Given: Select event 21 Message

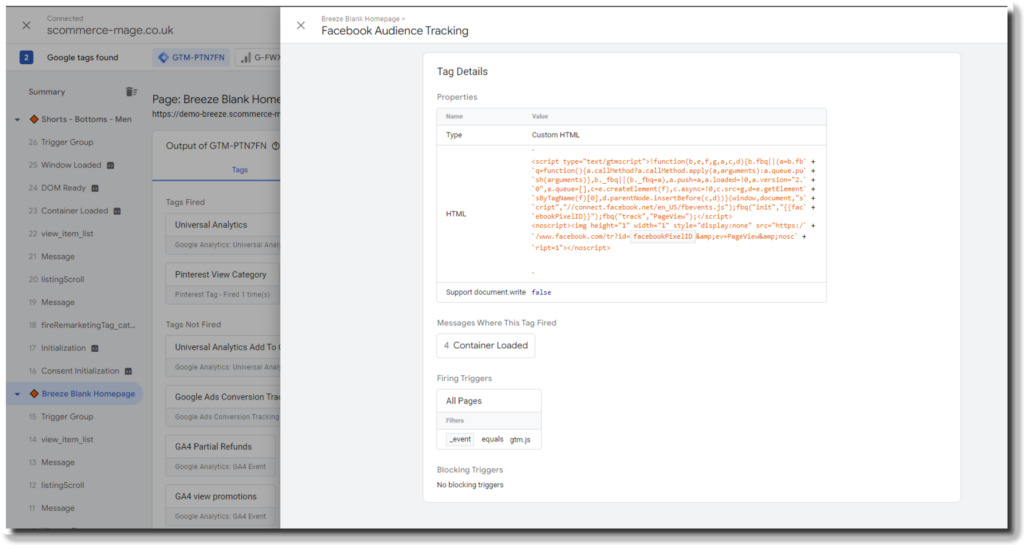Looking at the screenshot, I should point(52,257).
